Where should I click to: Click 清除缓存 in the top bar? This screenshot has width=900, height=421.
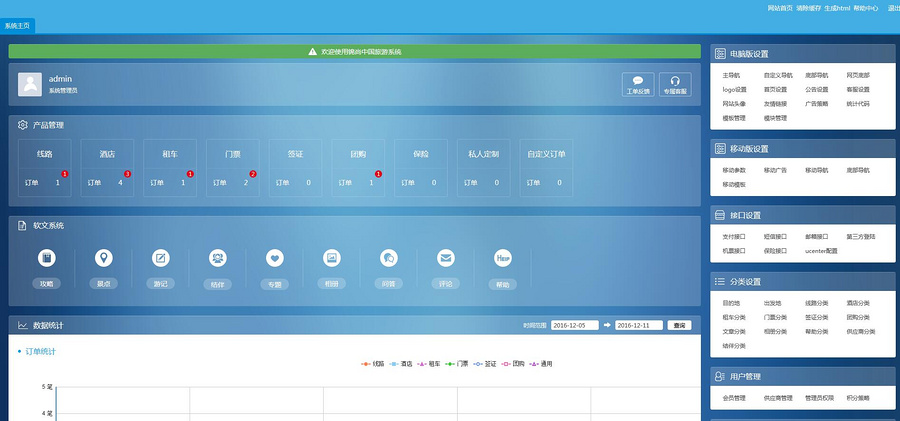809,8
